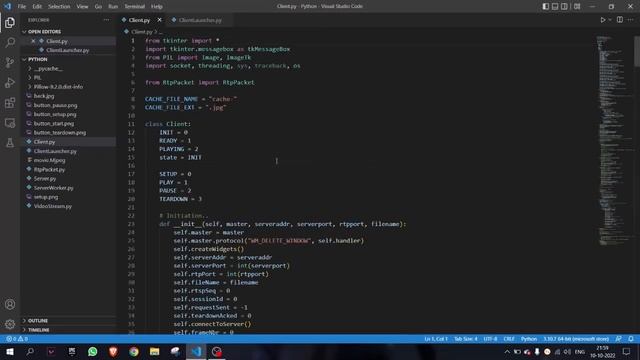
Task: Open the Terminal menu
Action: pos(135,7)
